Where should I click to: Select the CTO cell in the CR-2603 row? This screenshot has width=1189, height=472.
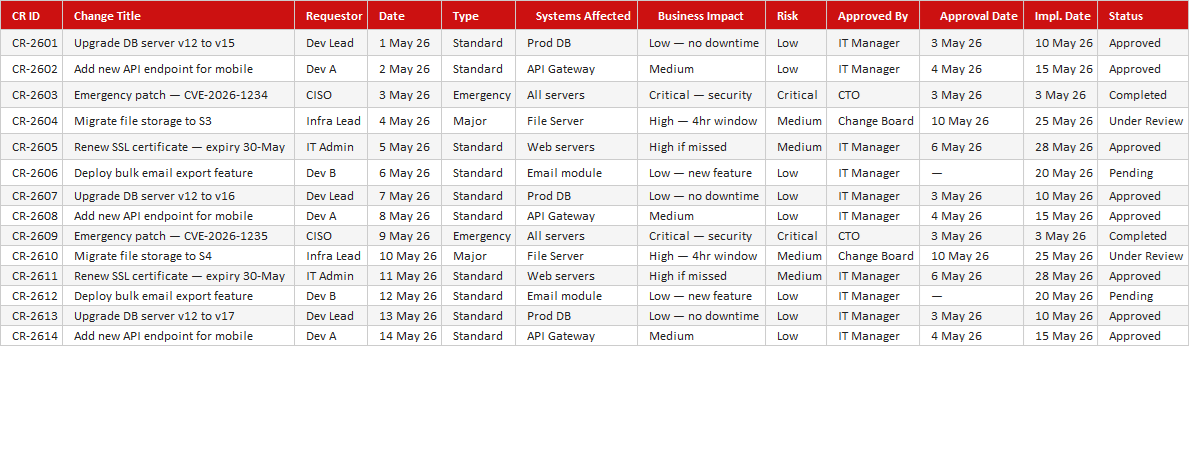[873, 95]
